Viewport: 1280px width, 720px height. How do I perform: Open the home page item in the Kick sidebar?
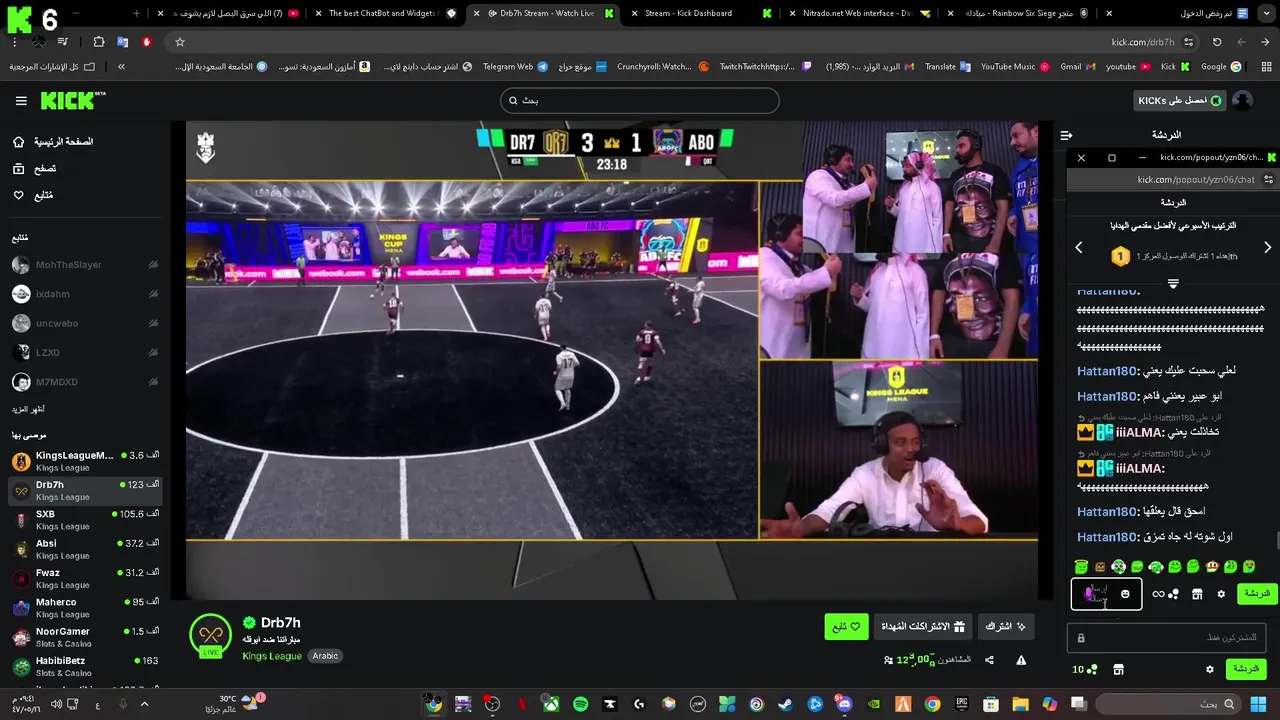(54, 142)
